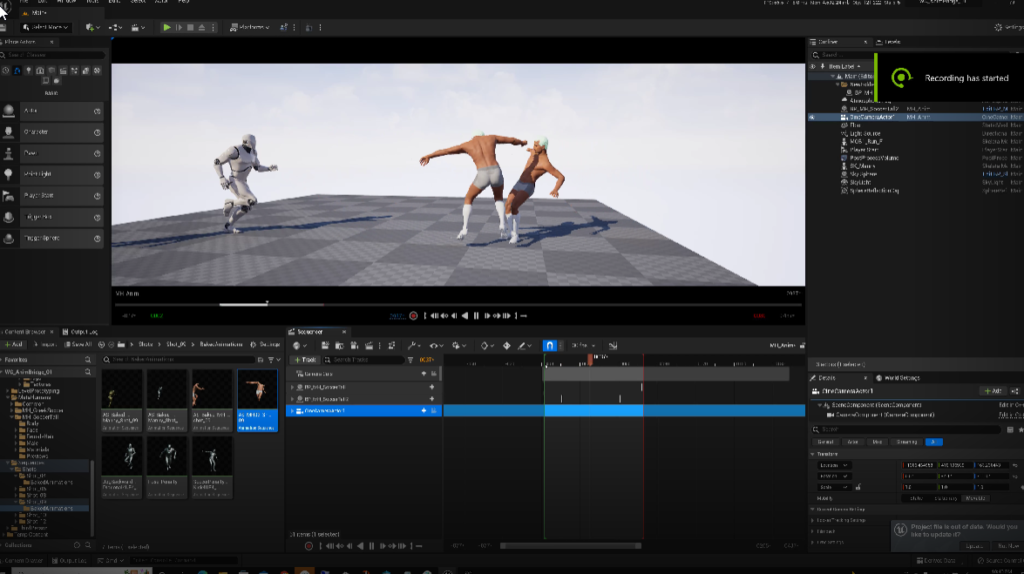Click the Add Track button in Sequencer
The image size is (1024, 574).
[304, 359]
